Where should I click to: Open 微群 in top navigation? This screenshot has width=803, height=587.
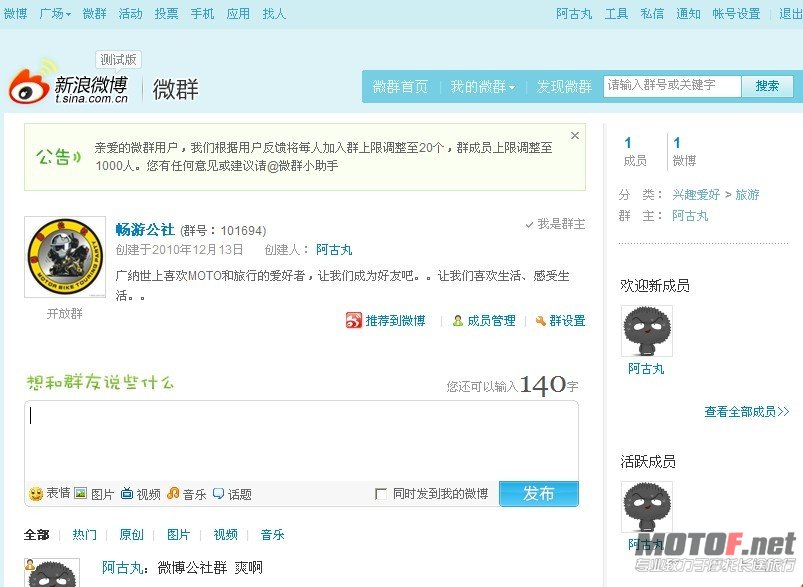95,14
